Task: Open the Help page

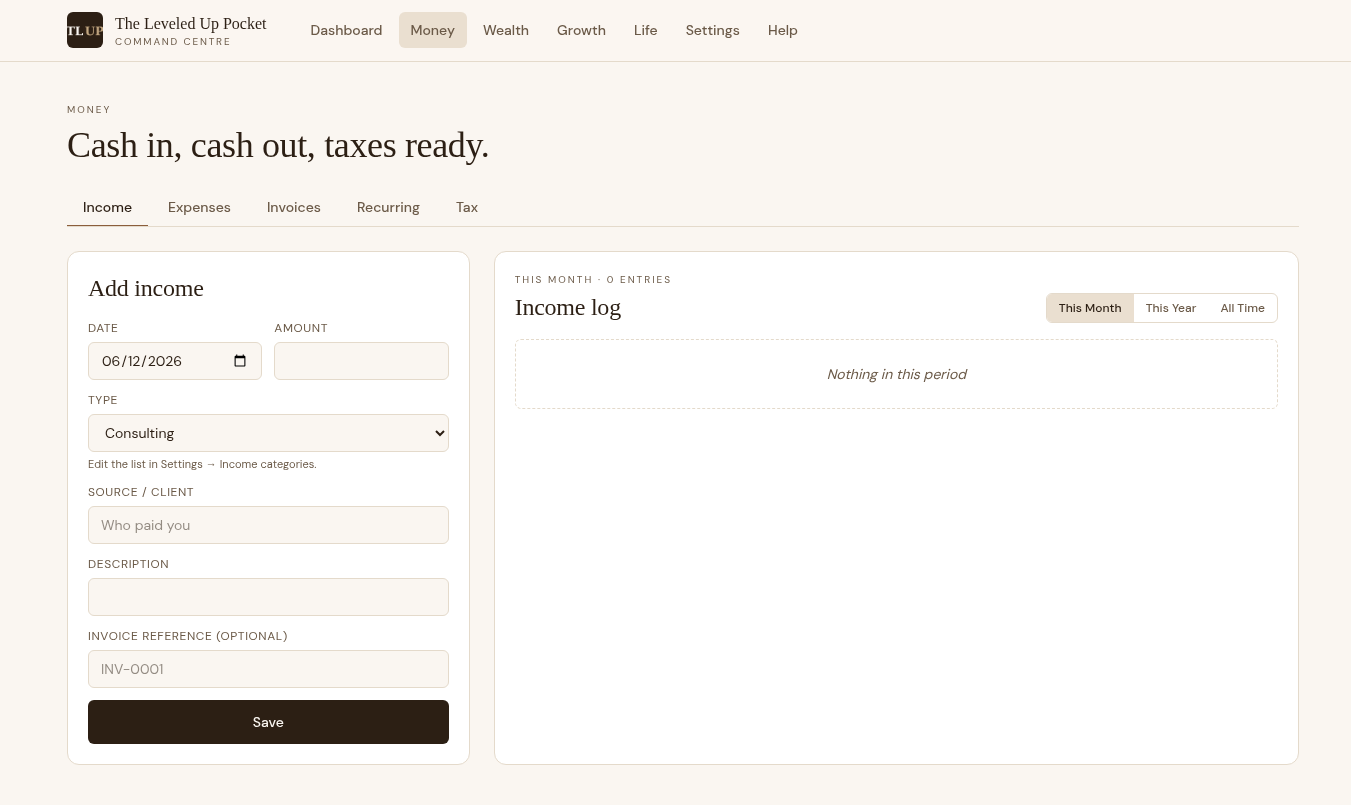Action: pos(783,30)
